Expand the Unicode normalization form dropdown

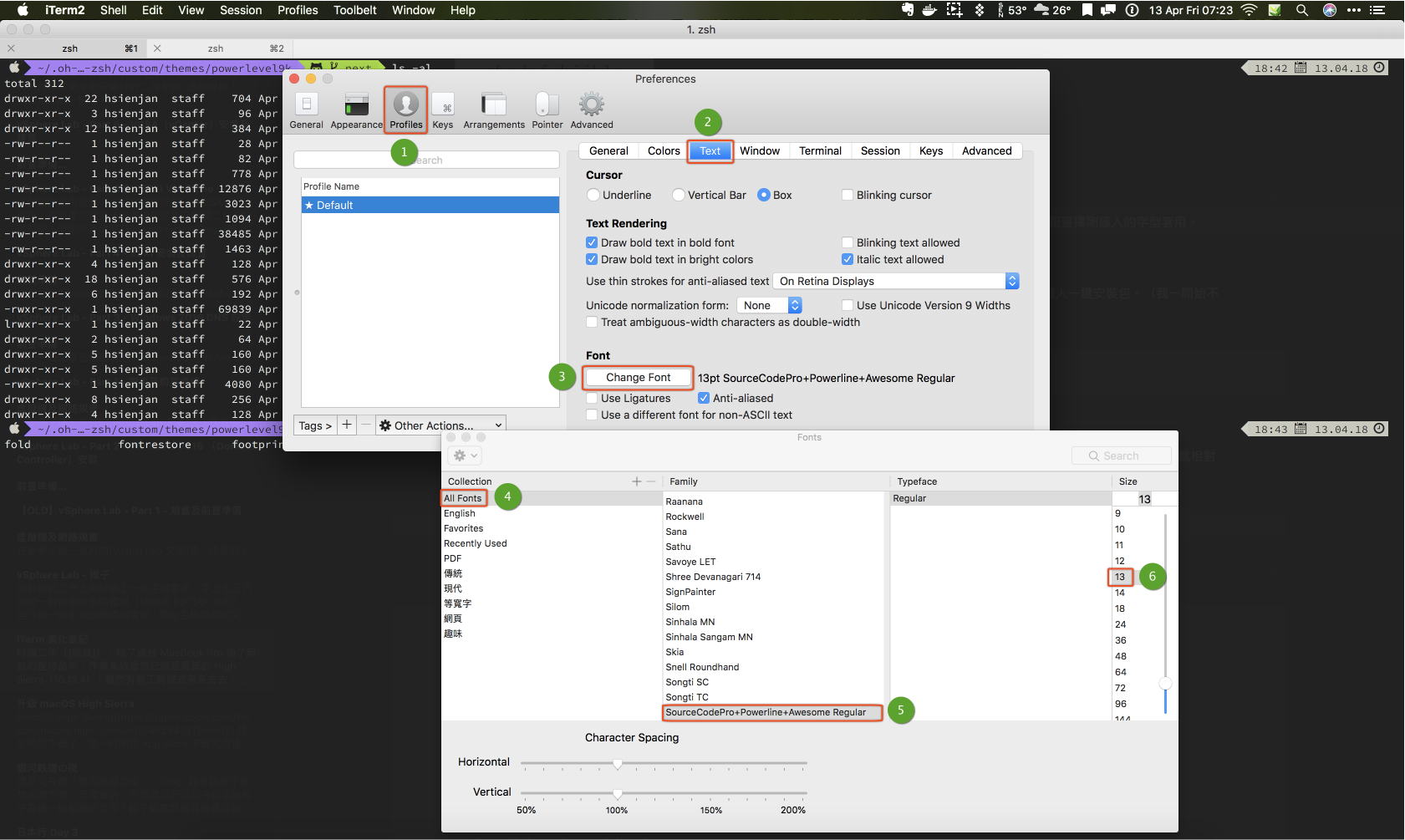click(x=769, y=305)
